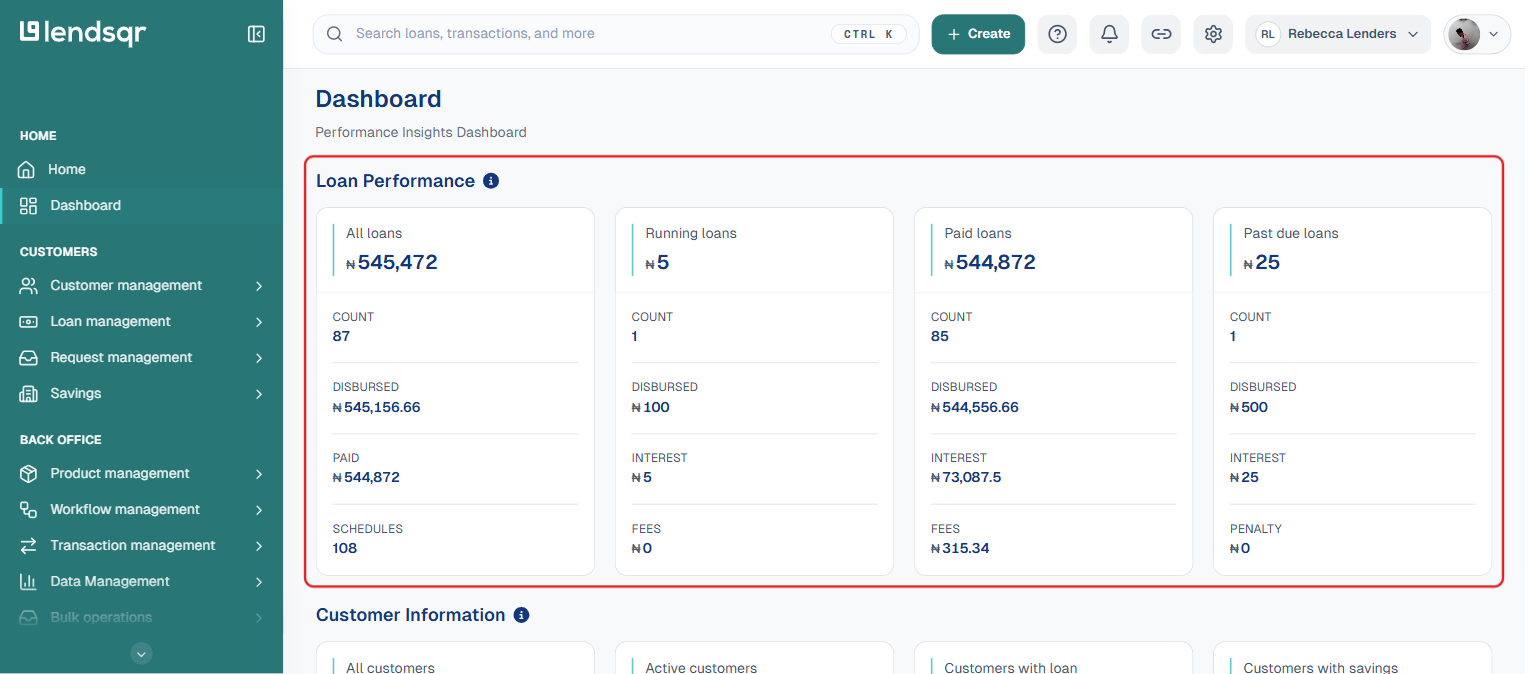Open the profile avatar dropdown arrow
This screenshot has height=674, width=1535.
tap(1494, 34)
